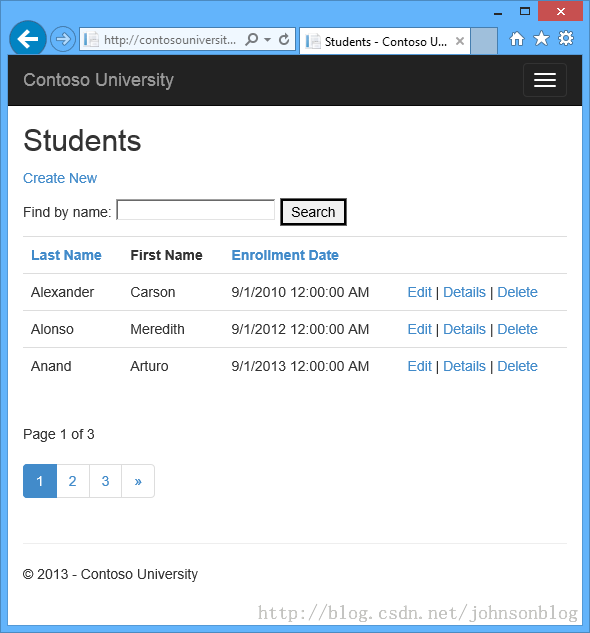Click the Search button
The image size is (590, 633).
313,212
